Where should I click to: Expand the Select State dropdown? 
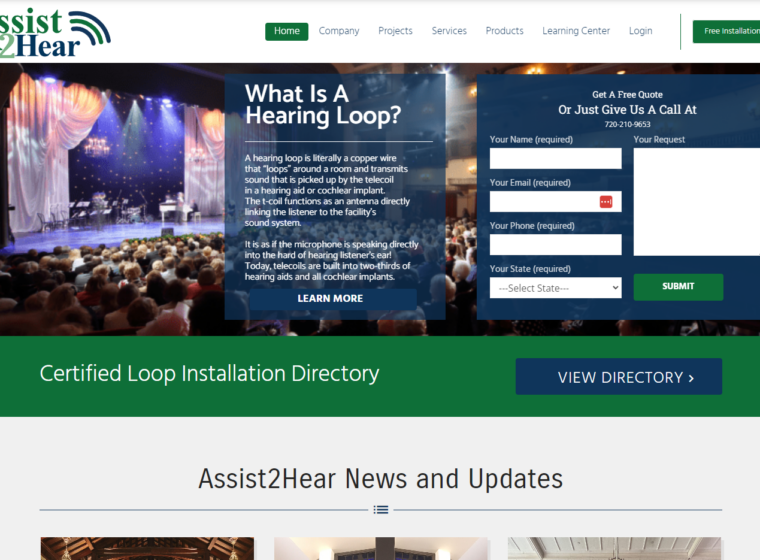[555, 288]
